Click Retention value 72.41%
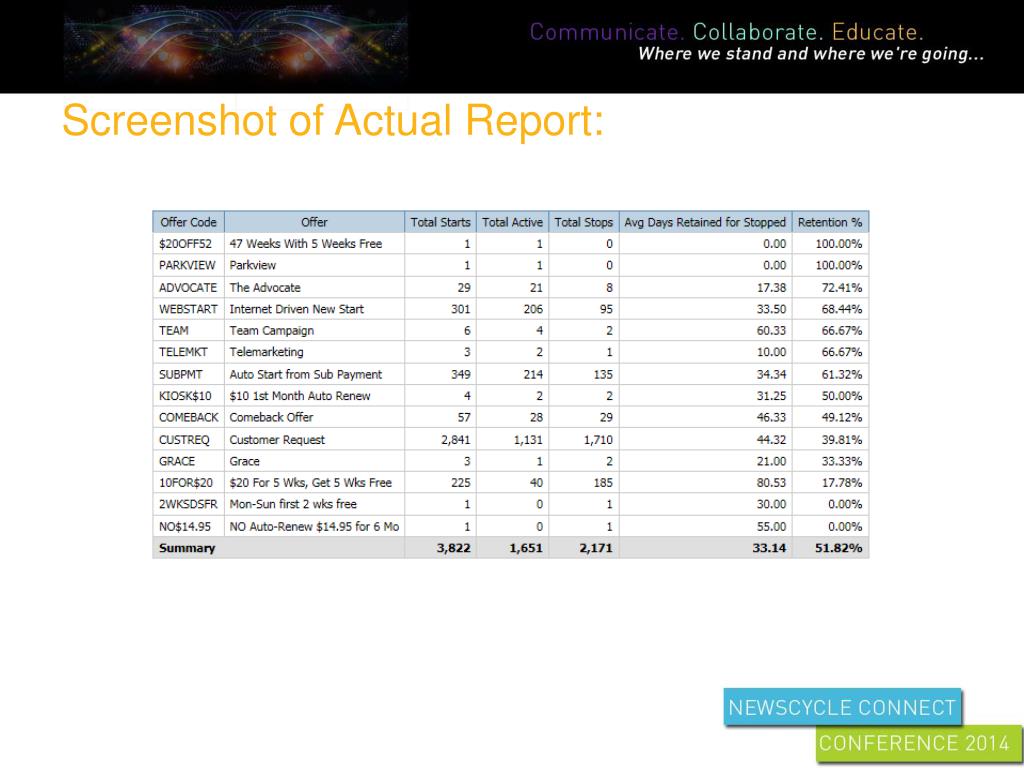This screenshot has height=768, width=1024. 842,287
